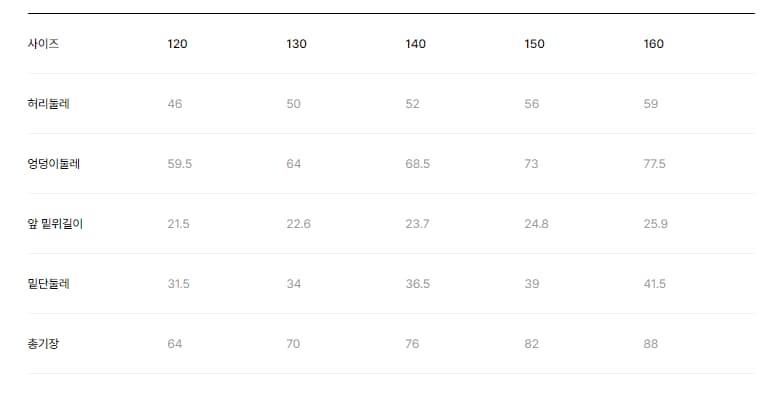Select hip value 59.5 for size 120
Viewport: 782px width, 407px height.
[x=180, y=164]
